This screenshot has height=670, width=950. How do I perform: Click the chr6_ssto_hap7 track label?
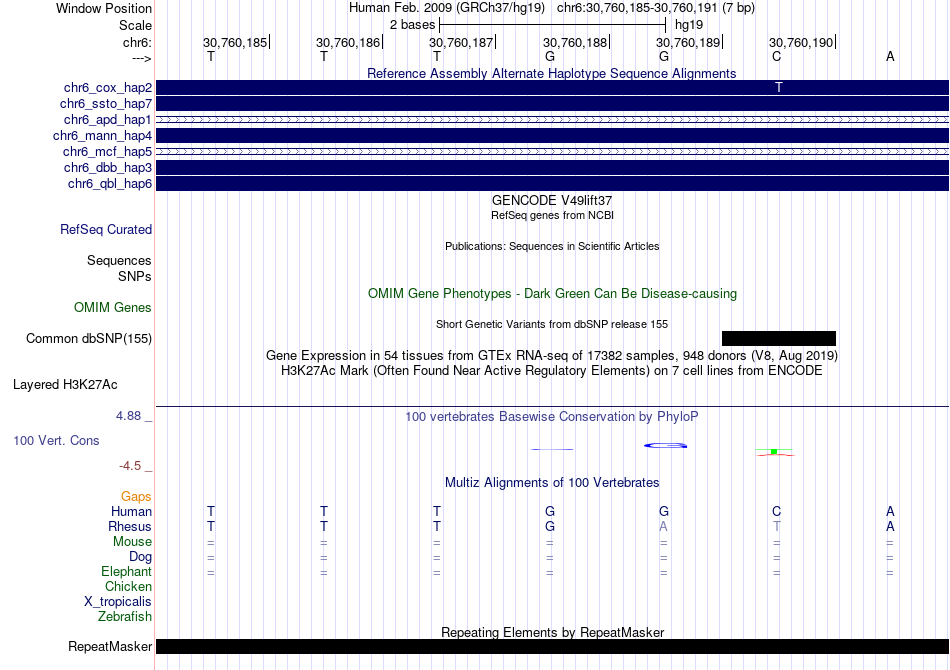tap(106, 104)
